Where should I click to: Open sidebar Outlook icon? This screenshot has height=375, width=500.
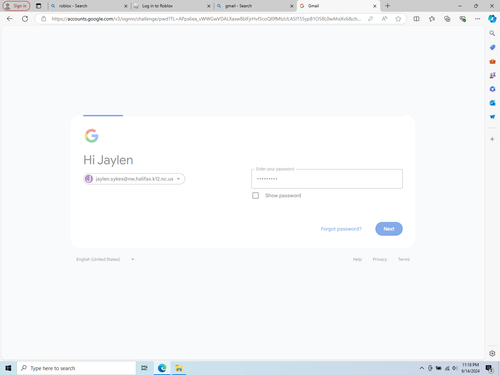tap(492, 103)
